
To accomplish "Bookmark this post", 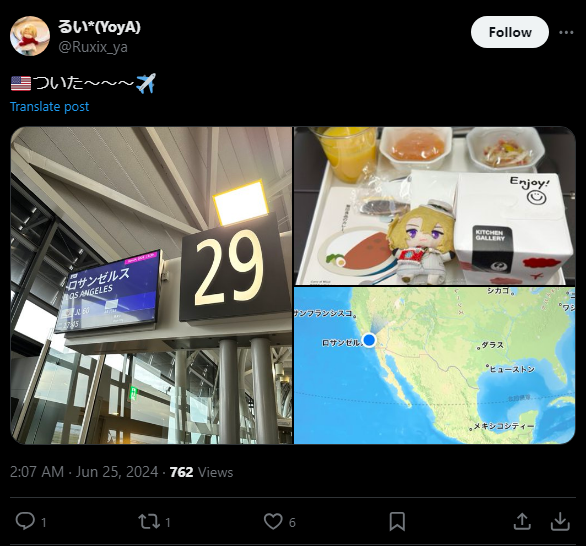I will (x=397, y=521).
